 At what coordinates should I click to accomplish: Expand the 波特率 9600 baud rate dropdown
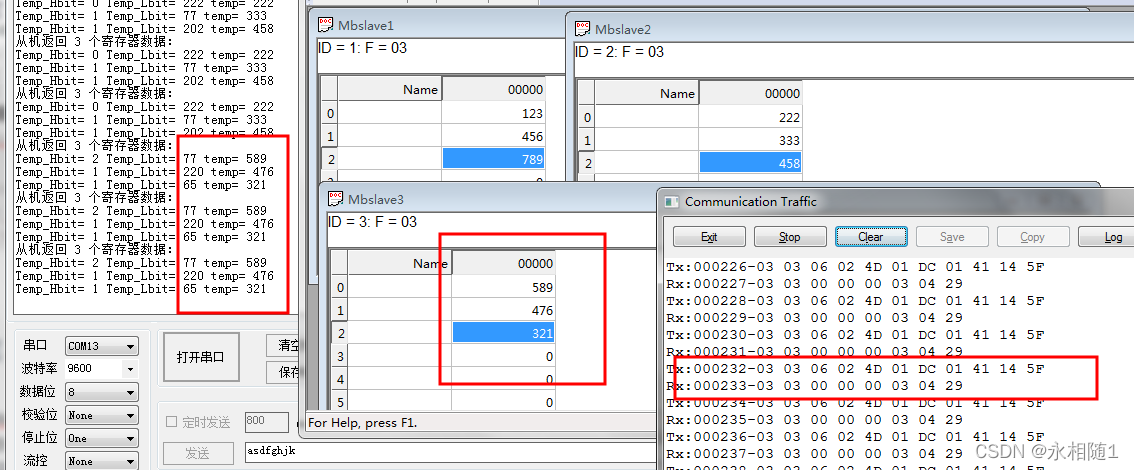[x=101, y=369]
